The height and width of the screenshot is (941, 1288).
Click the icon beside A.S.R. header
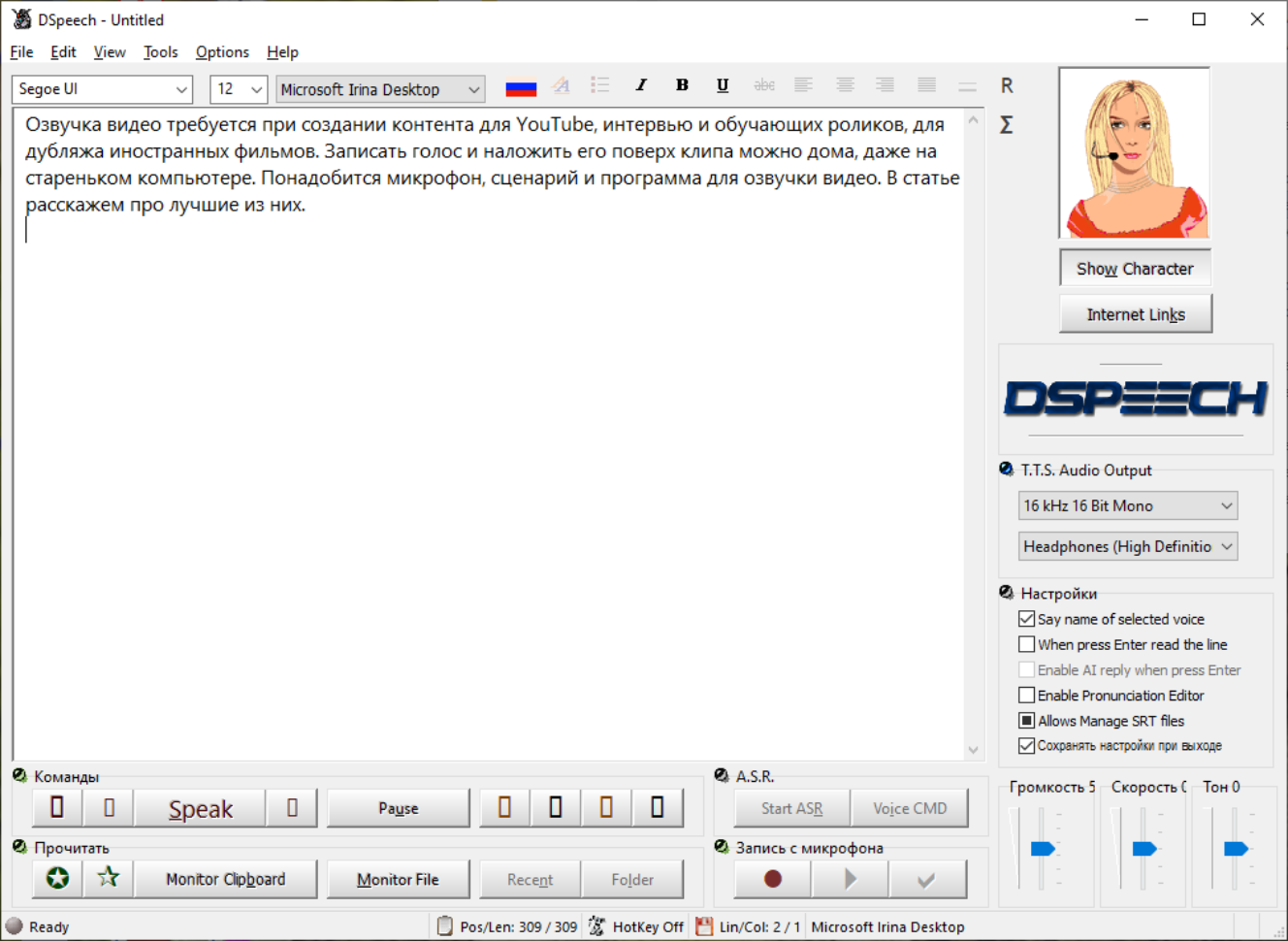click(722, 776)
